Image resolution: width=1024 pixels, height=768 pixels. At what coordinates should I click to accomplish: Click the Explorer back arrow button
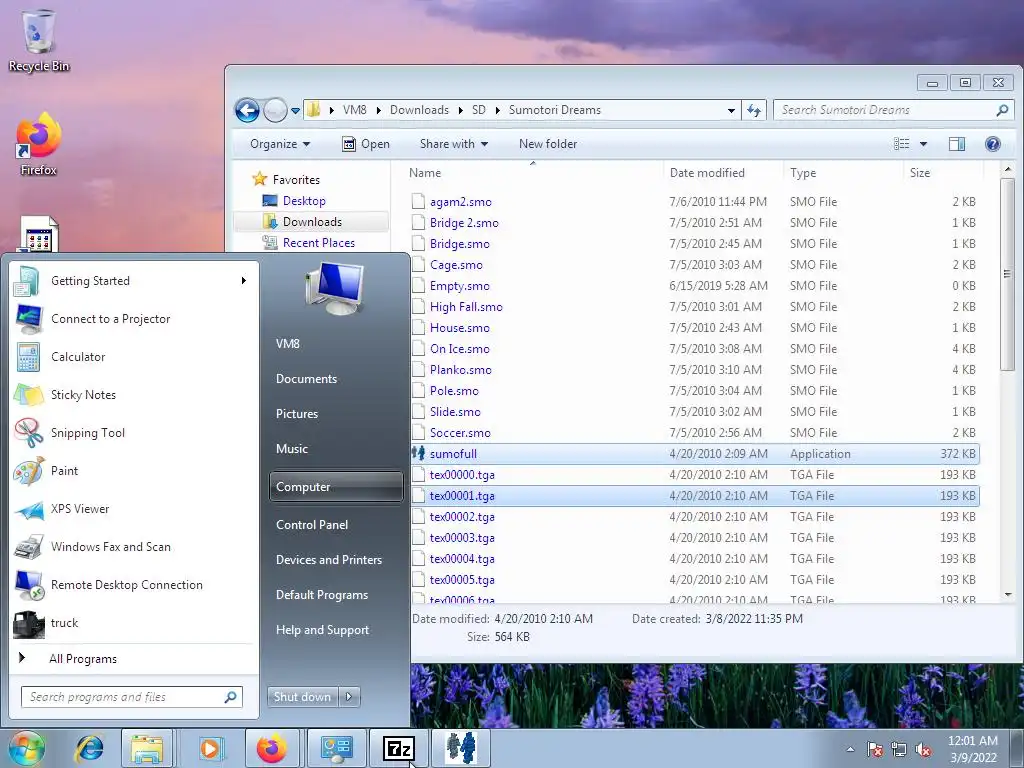click(248, 110)
